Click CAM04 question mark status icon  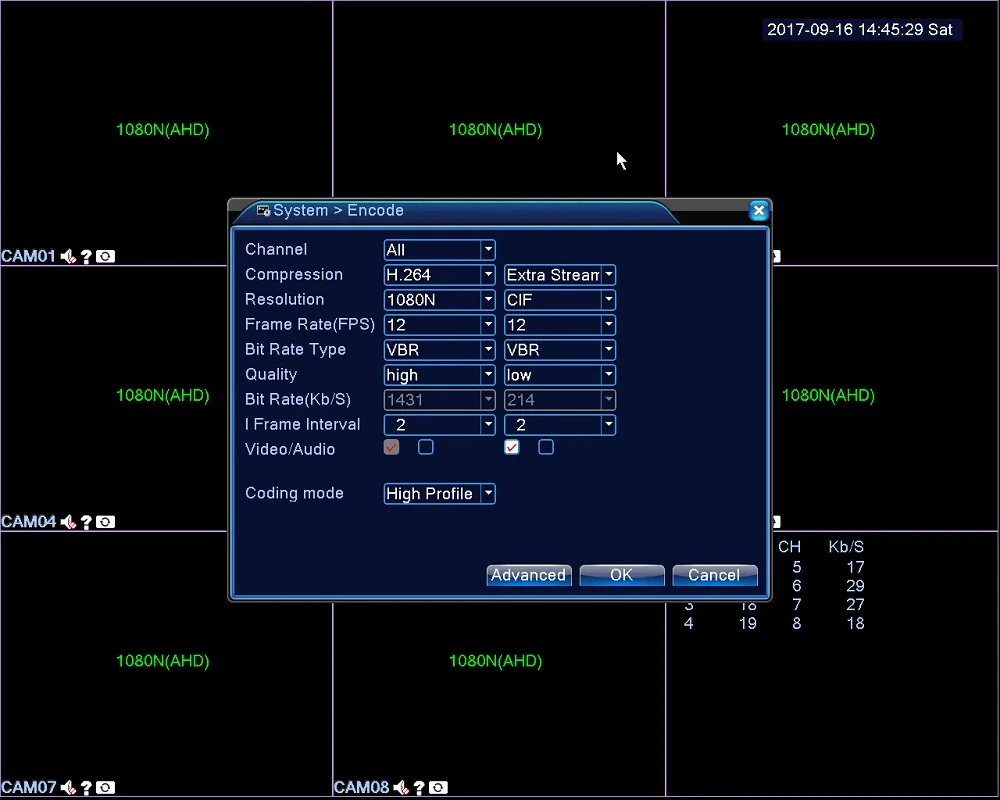pos(86,522)
